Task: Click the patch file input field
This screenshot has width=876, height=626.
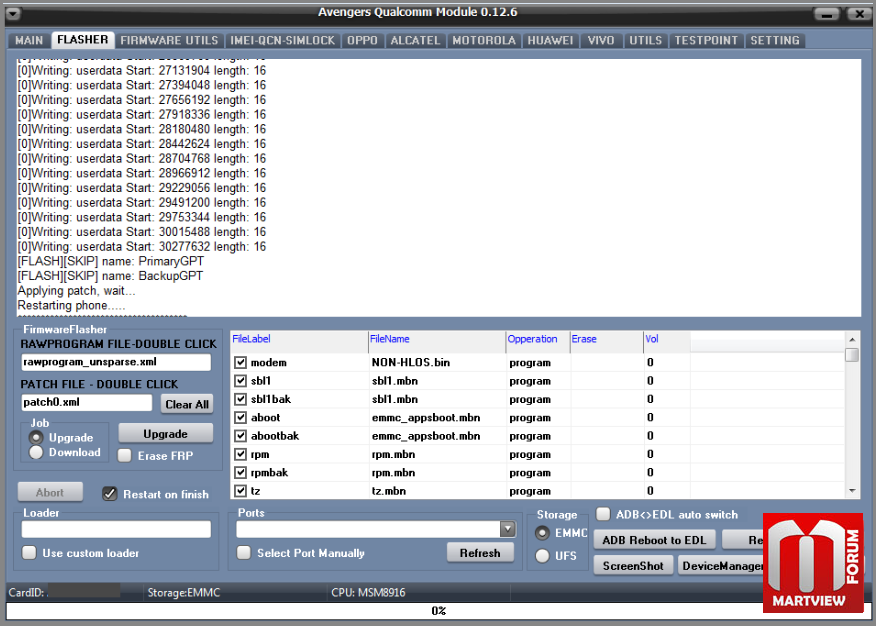Action: [87, 402]
